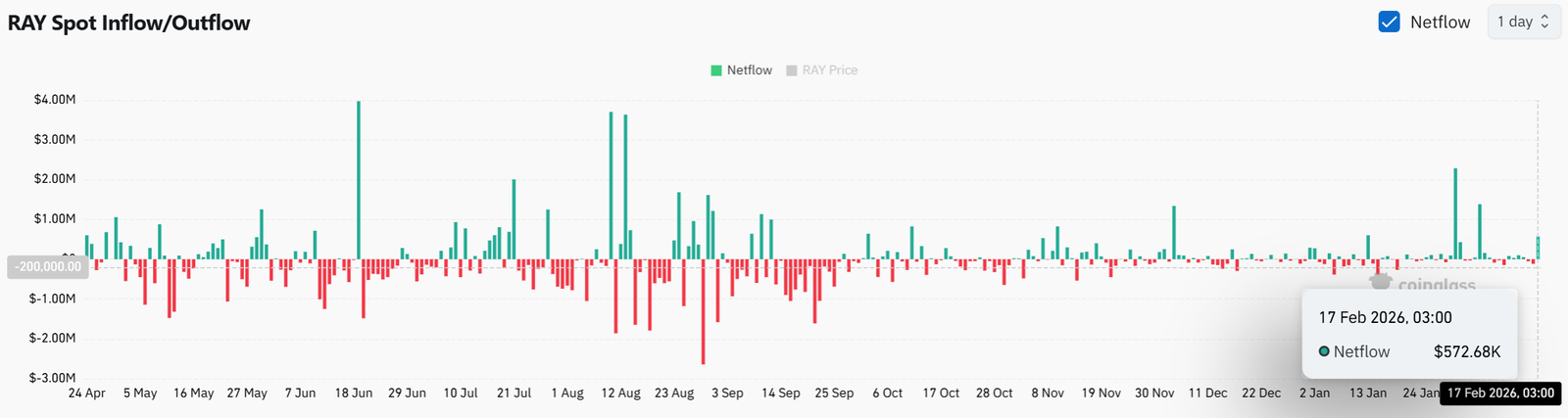The height and width of the screenshot is (418, 1568).
Task: Click the $4.00M y-axis label
Action: tap(55, 100)
